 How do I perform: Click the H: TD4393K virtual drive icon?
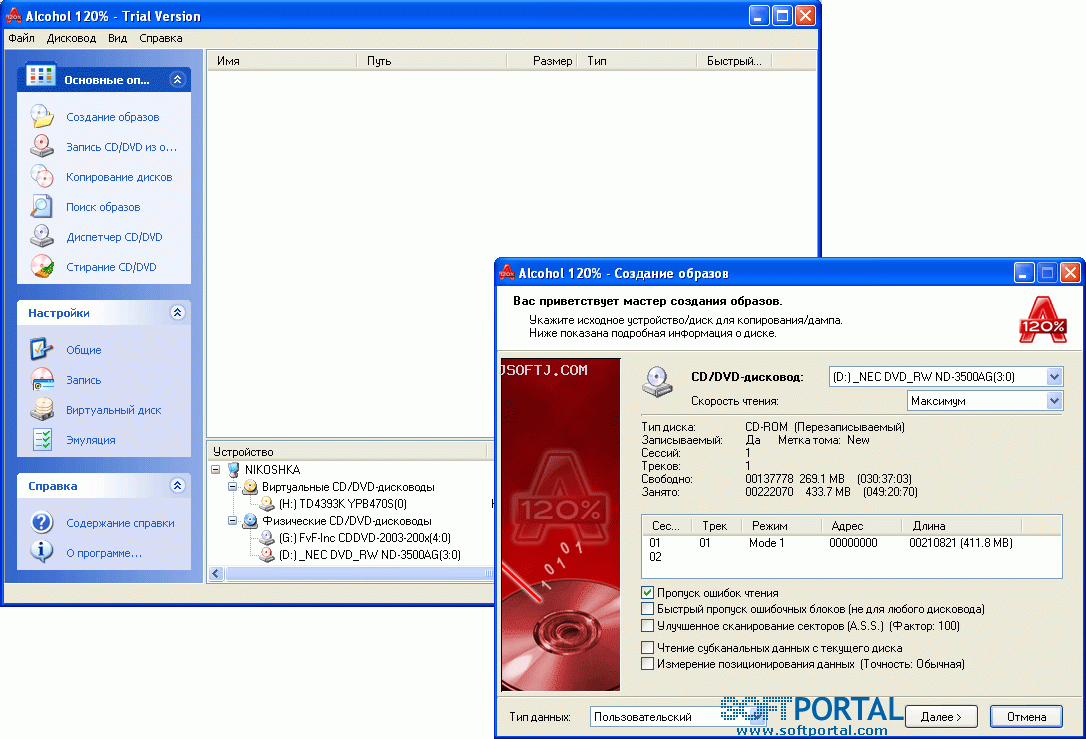tap(267, 504)
